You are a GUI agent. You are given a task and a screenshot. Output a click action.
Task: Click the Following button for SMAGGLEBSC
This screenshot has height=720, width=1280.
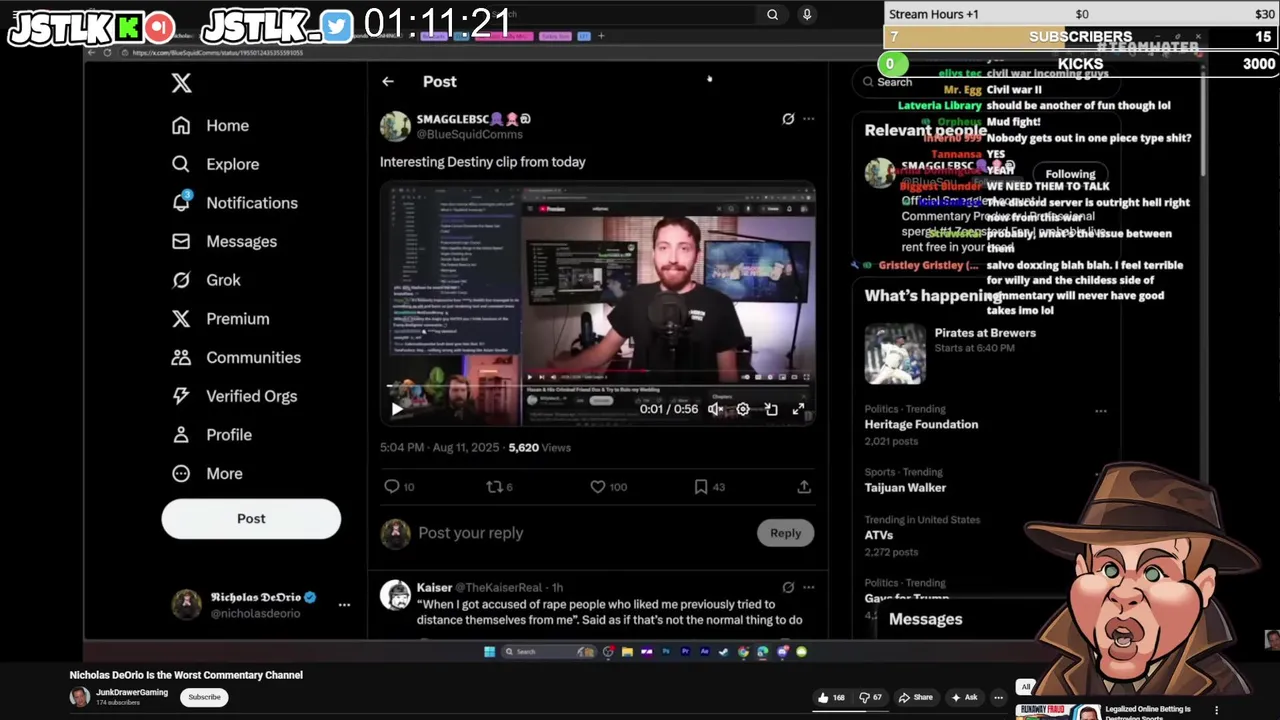pyautogui.click(x=1070, y=174)
